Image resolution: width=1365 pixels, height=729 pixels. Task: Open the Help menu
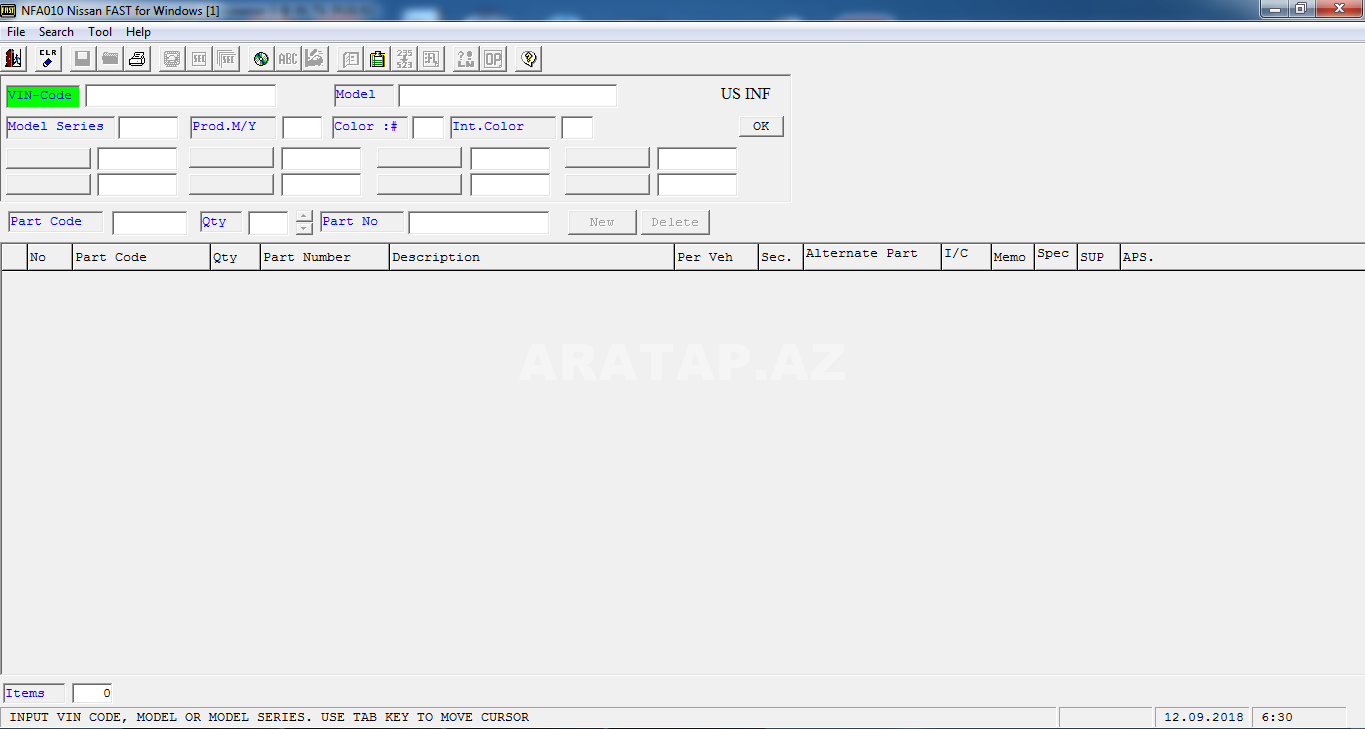tap(138, 32)
